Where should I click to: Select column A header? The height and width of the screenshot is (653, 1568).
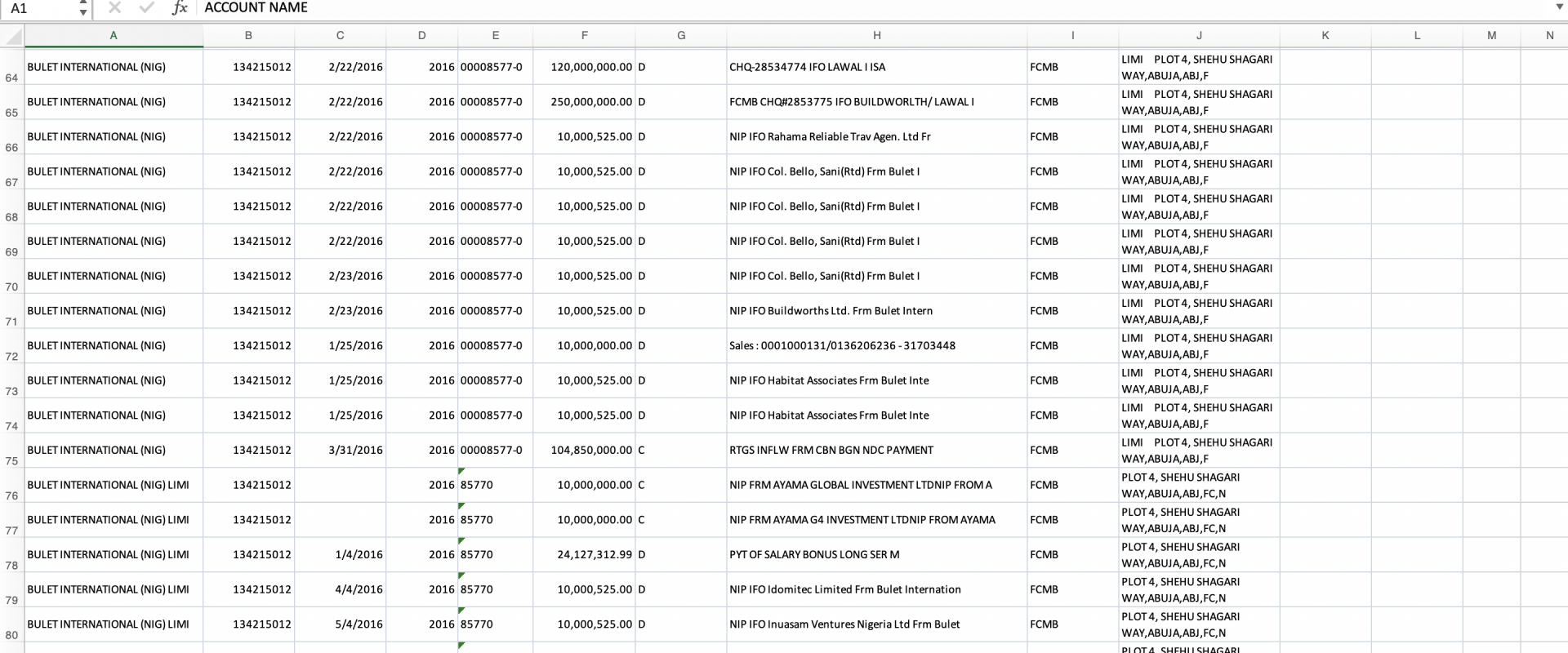pos(114,36)
